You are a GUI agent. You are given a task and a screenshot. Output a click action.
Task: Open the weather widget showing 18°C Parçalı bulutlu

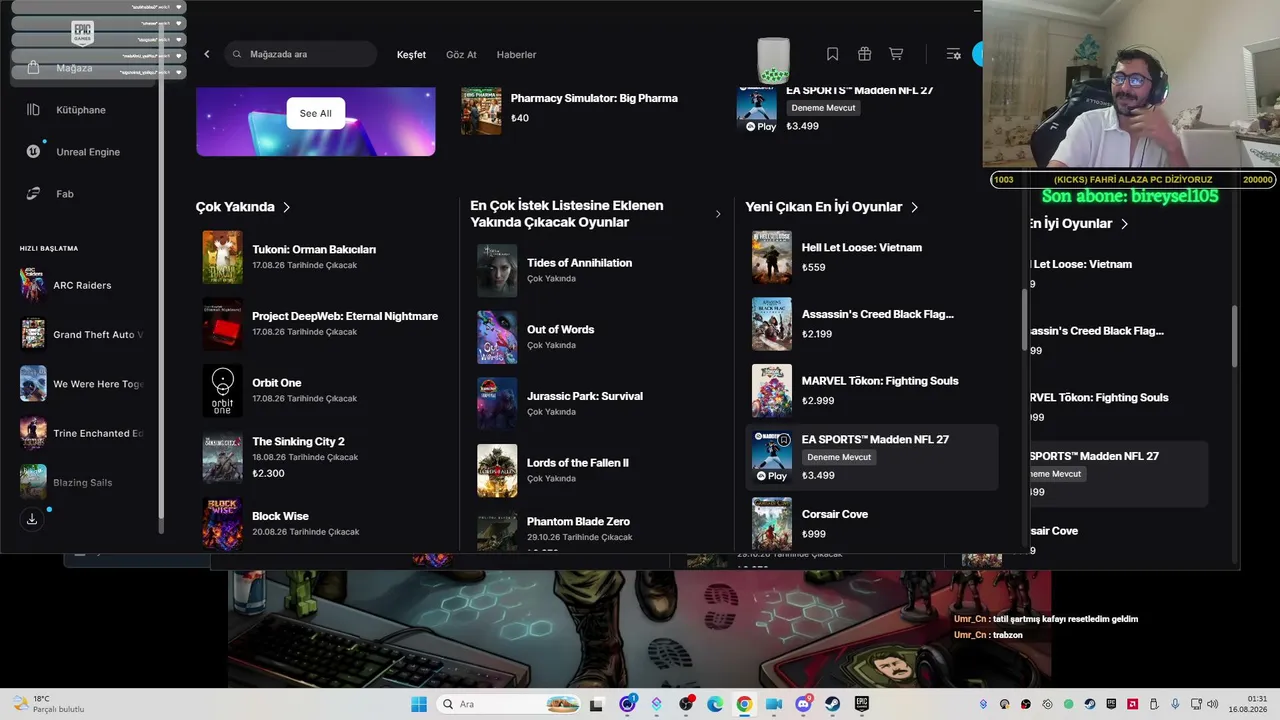click(50, 704)
